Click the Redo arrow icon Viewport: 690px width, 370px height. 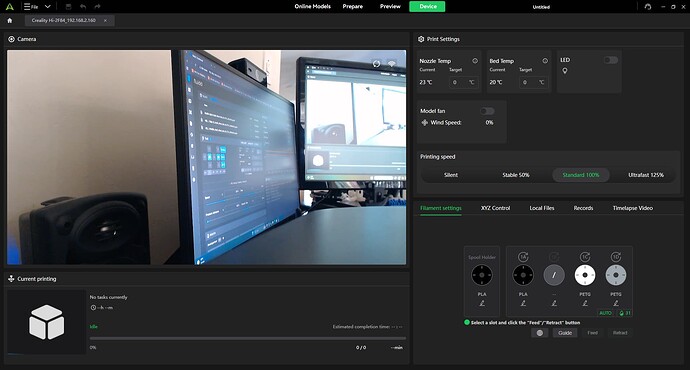(97, 7)
